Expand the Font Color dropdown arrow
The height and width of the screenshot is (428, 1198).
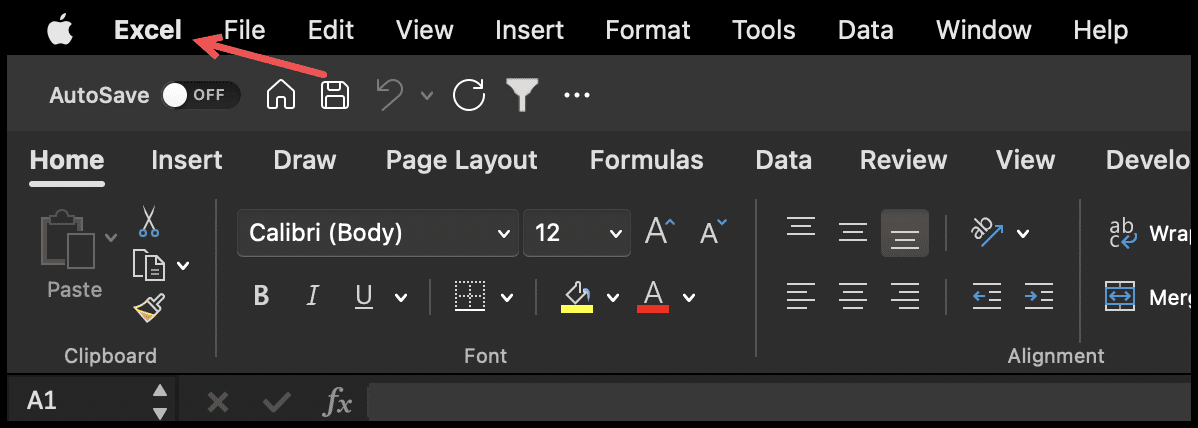(x=689, y=297)
